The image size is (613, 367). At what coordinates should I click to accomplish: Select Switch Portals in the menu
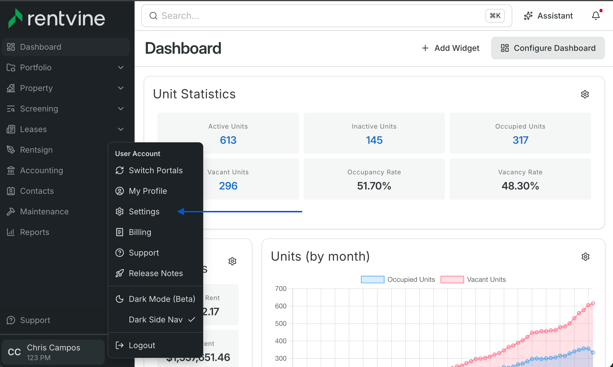pyautogui.click(x=155, y=170)
